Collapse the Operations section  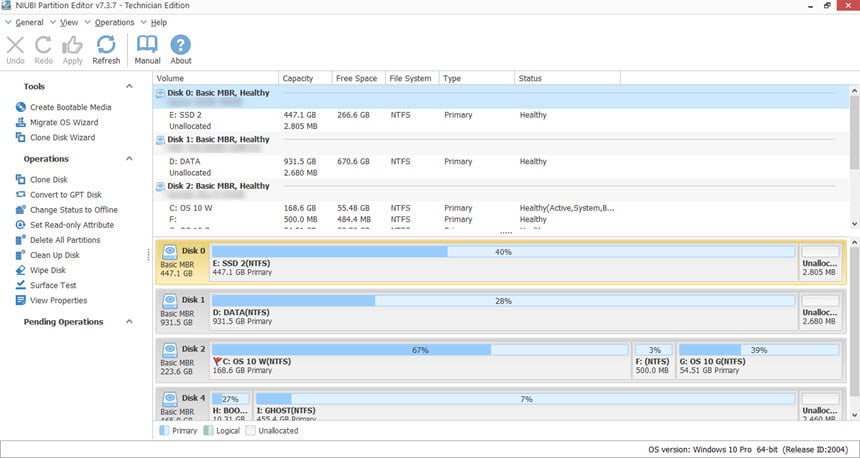click(129, 159)
